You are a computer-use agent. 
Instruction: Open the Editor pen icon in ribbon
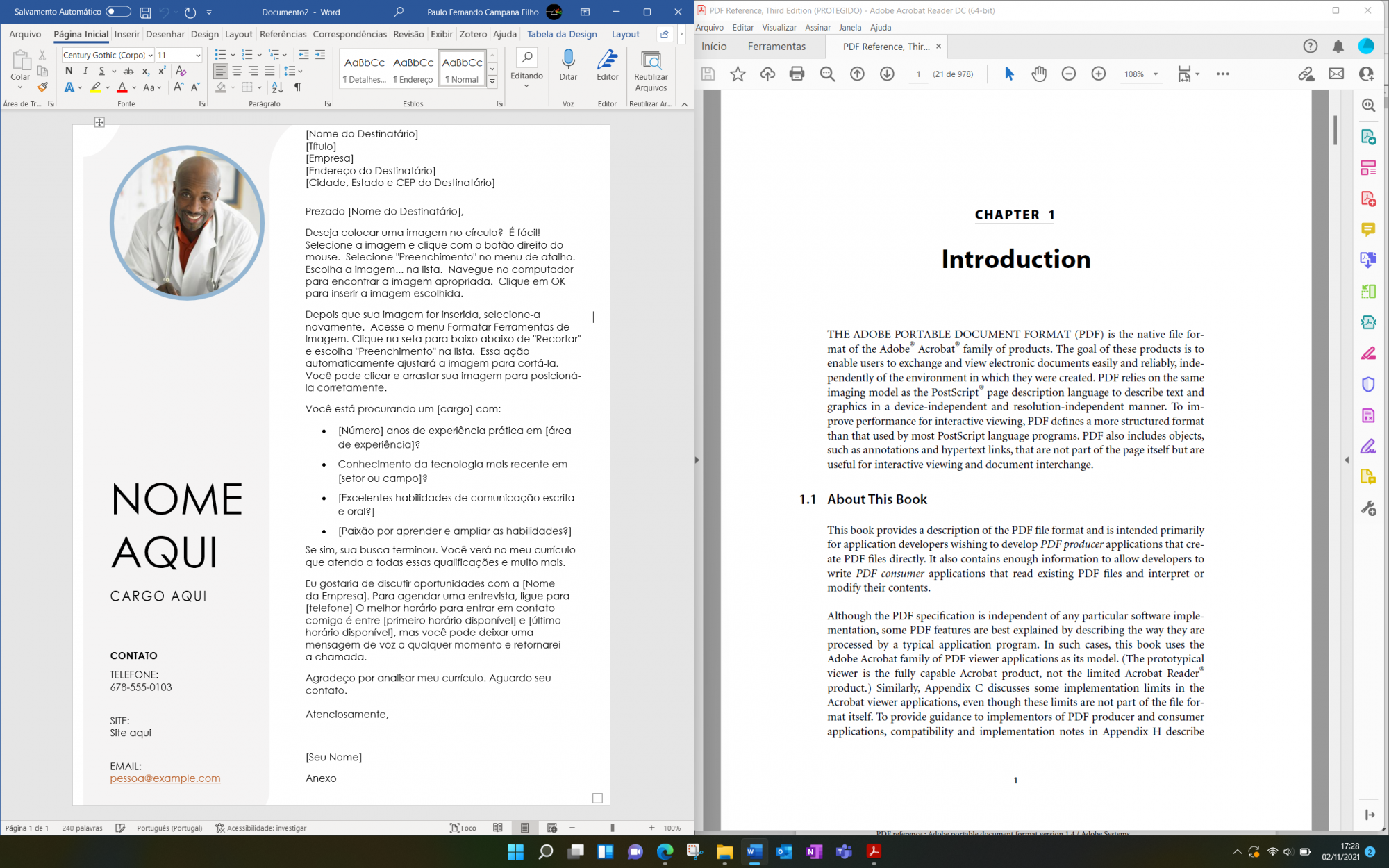click(607, 60)
